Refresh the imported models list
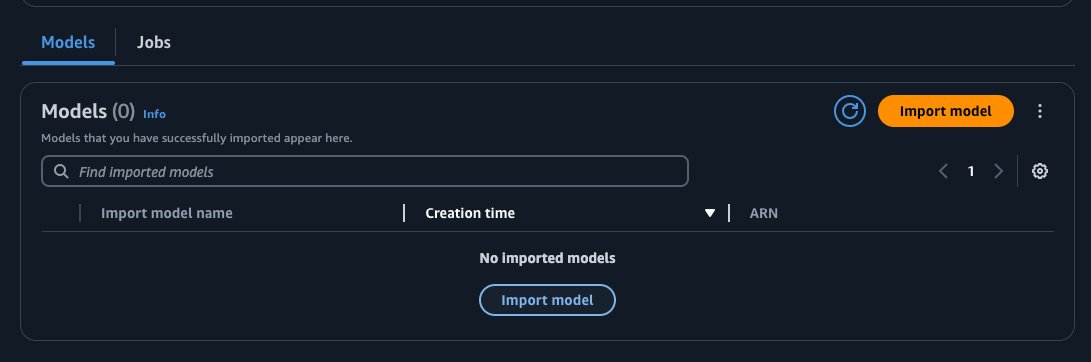The width and height of the screenshot is (1091, 362). (x=850, y=111)
